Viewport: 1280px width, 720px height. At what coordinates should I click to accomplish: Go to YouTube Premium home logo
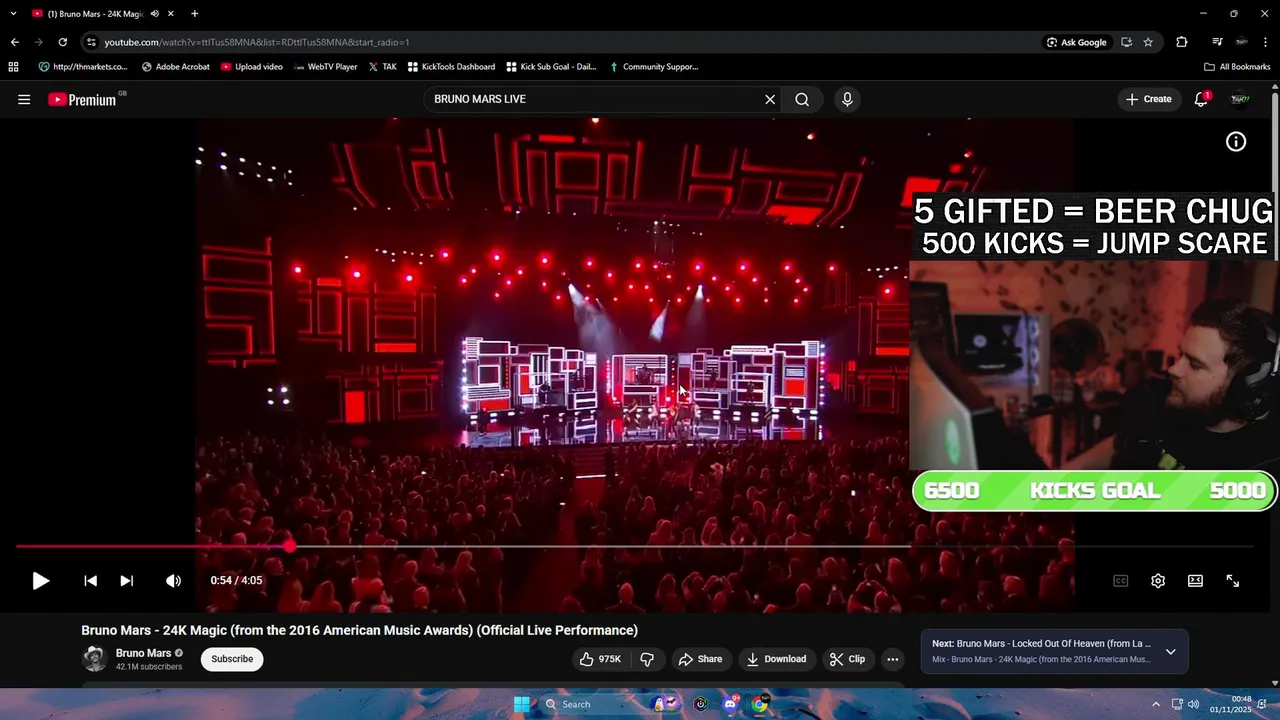point(82,99)
